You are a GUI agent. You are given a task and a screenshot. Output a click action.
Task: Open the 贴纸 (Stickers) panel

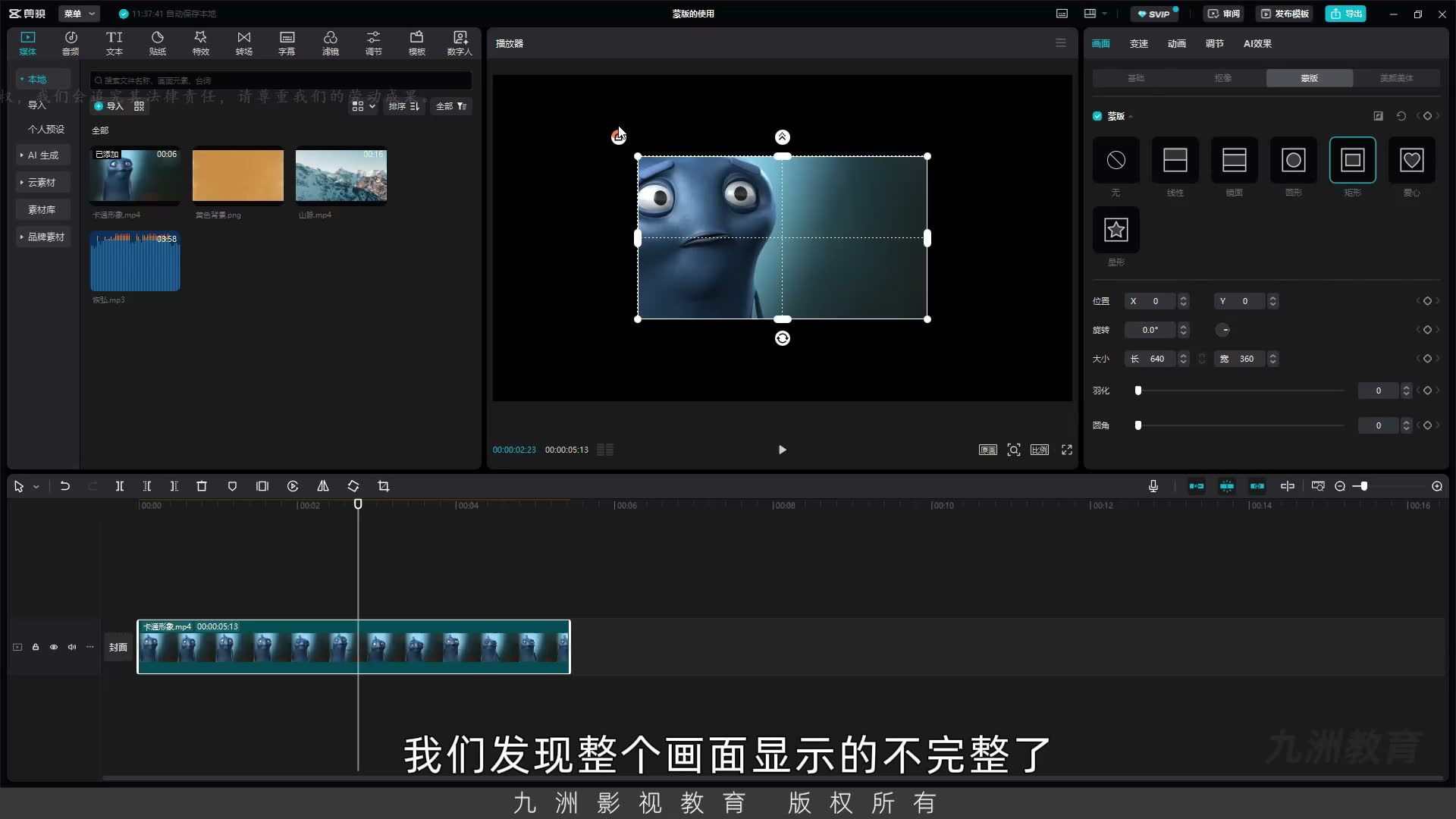pyautogui.click(x=157, y=43)
